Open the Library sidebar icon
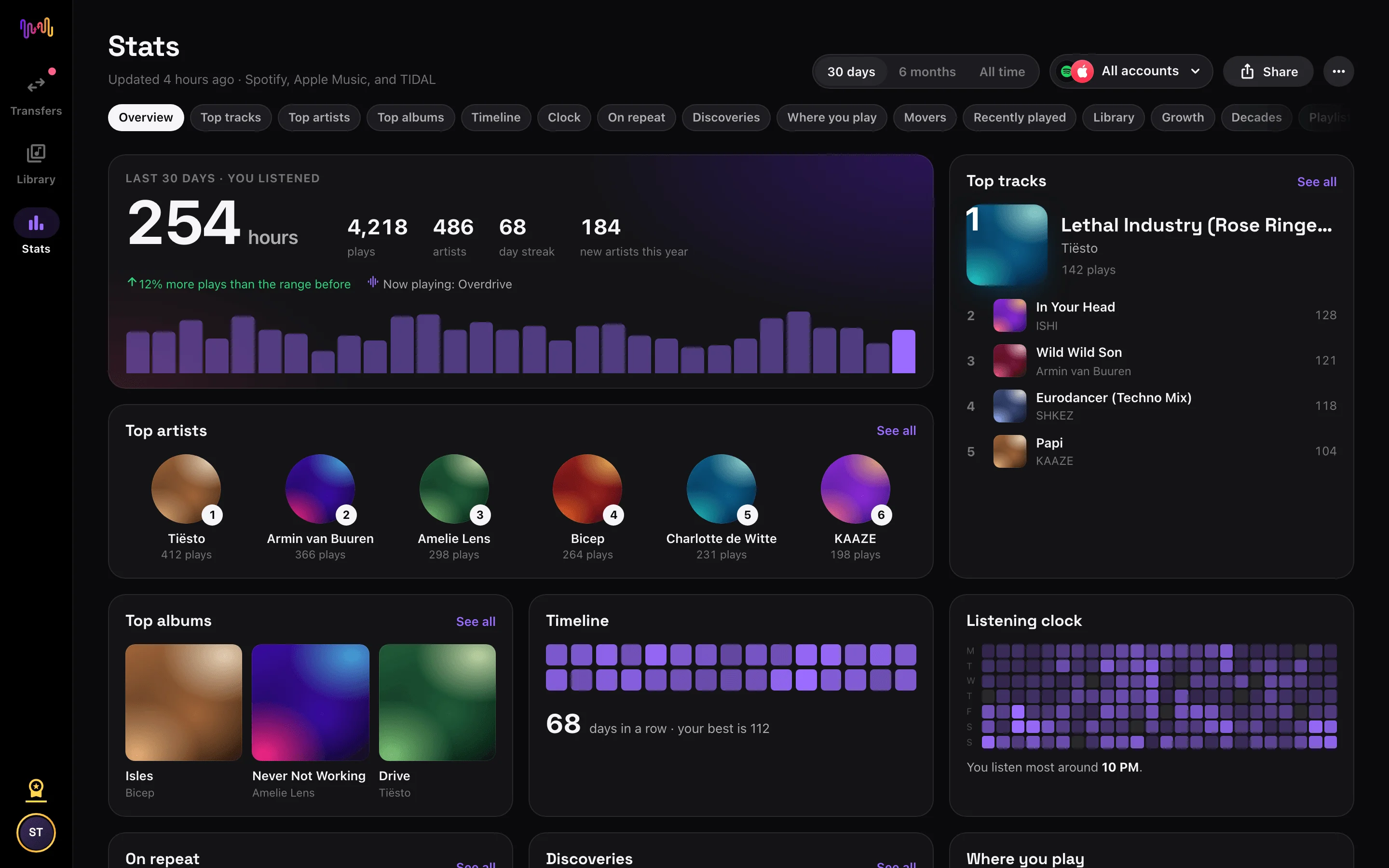1389x868 pixels. point(36,153)
